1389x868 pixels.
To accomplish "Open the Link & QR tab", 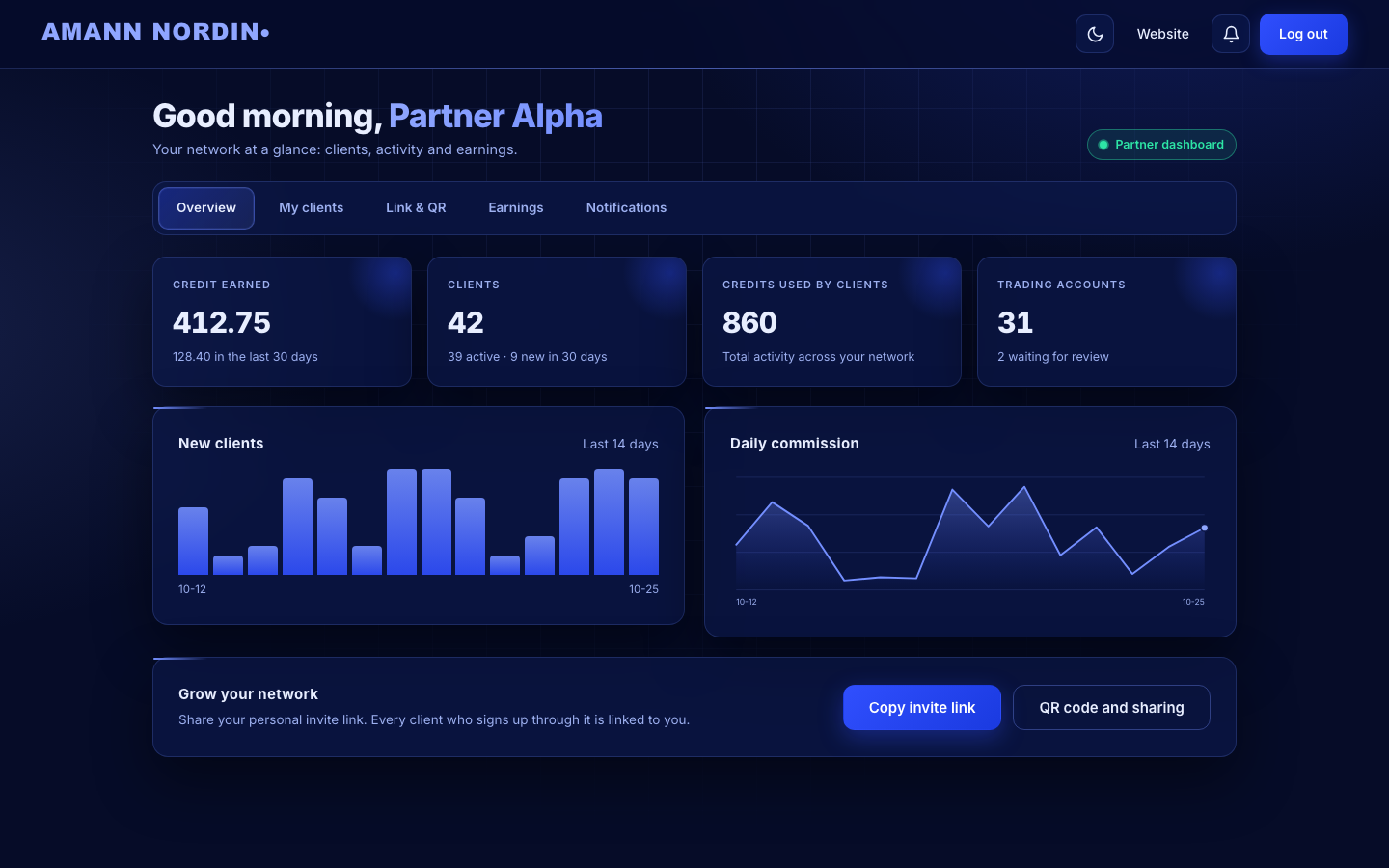I will point(416,208).
